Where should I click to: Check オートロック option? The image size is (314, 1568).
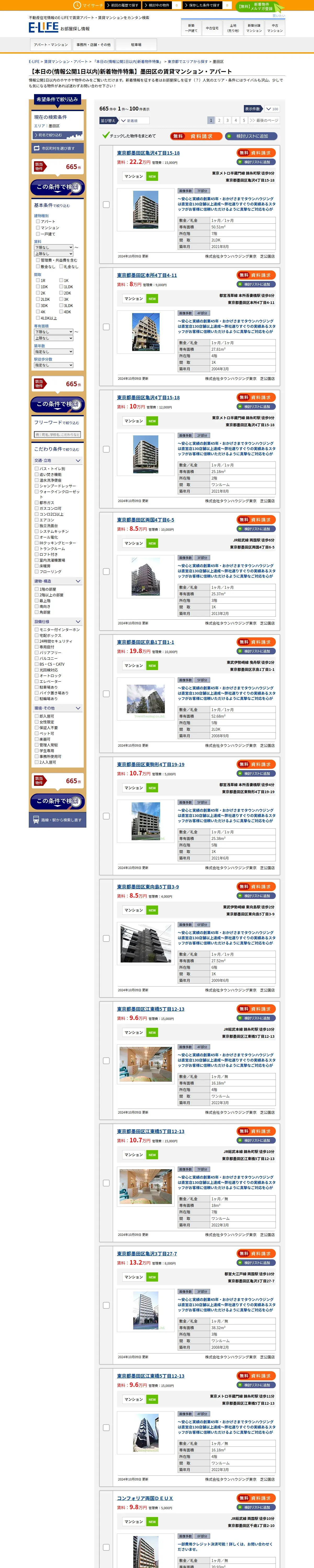coord(37,676)
